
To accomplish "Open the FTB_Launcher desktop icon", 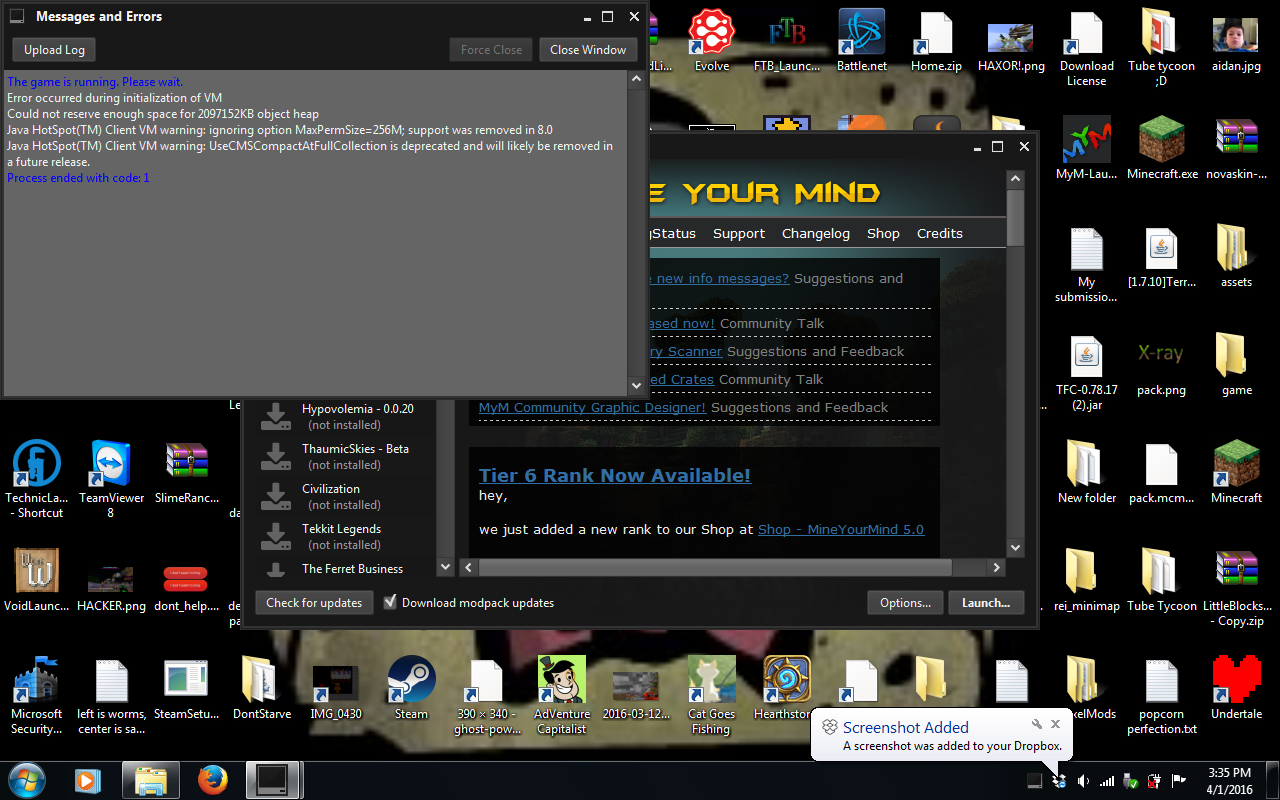I will pos(787,40).
